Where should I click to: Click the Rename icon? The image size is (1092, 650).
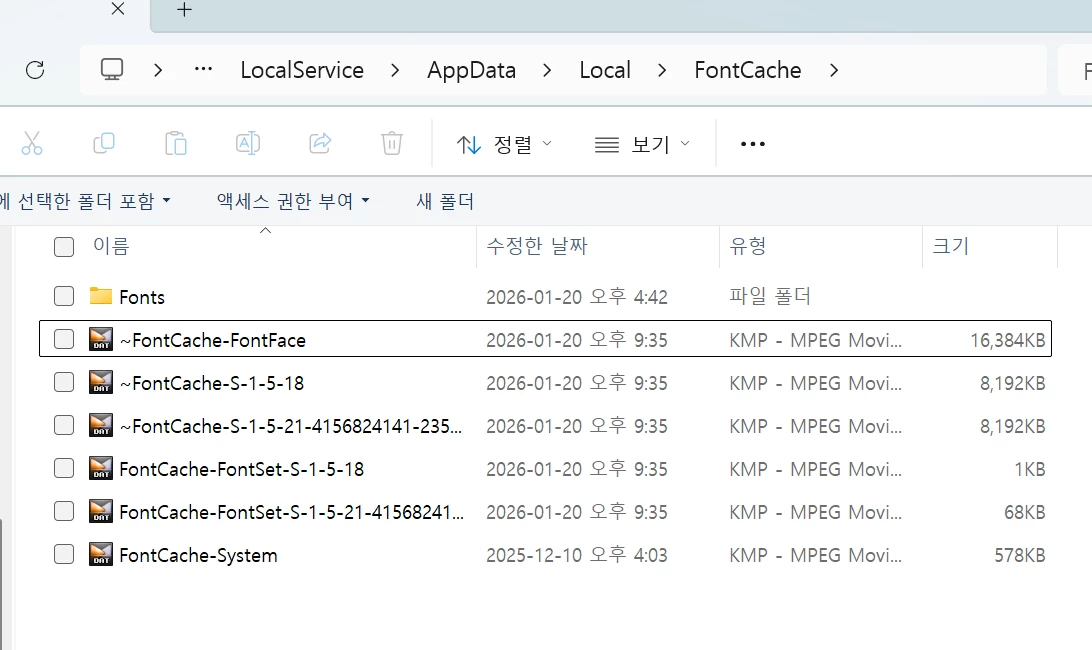(248, 144)
